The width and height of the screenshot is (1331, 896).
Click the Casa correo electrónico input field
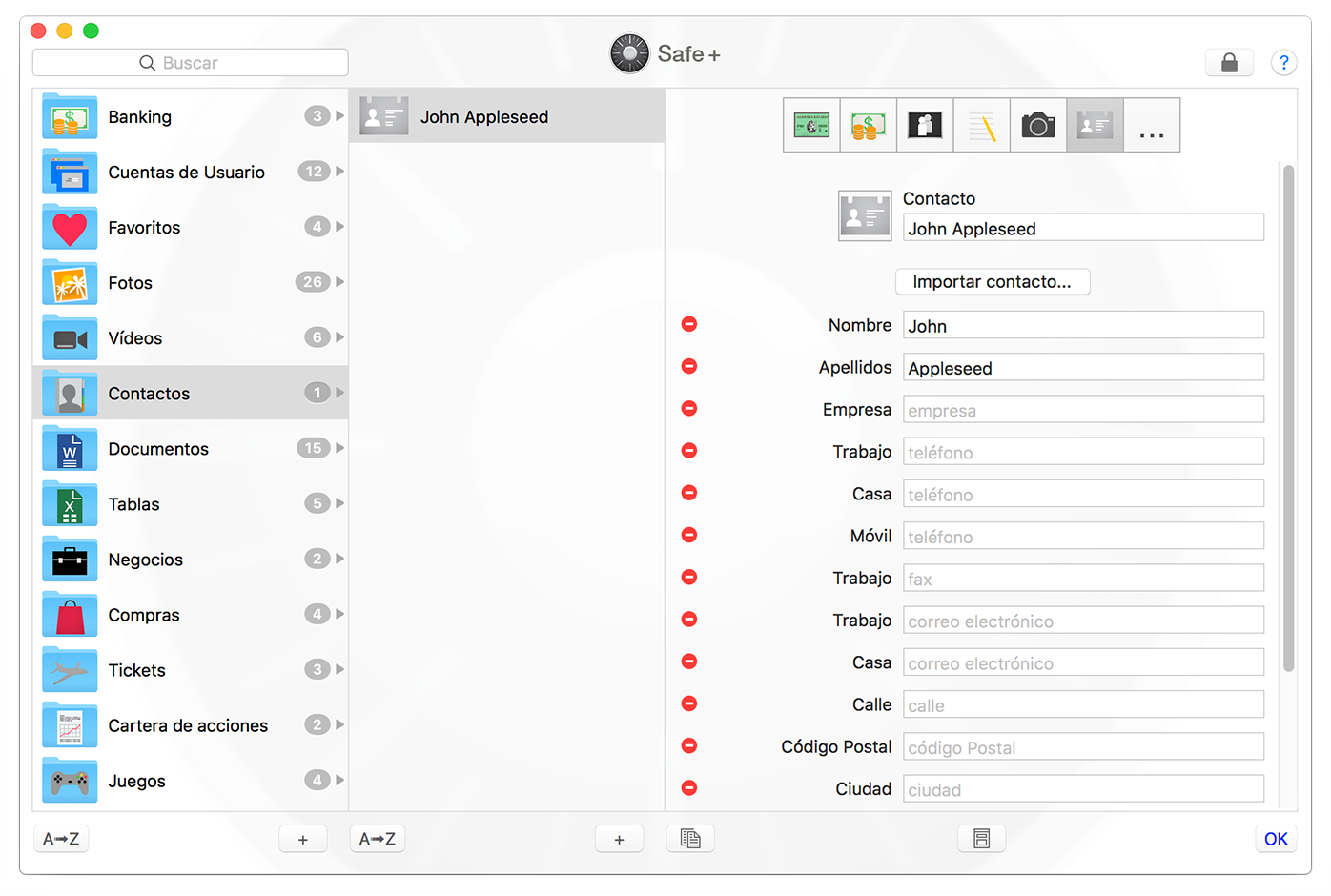[1083, 662]
